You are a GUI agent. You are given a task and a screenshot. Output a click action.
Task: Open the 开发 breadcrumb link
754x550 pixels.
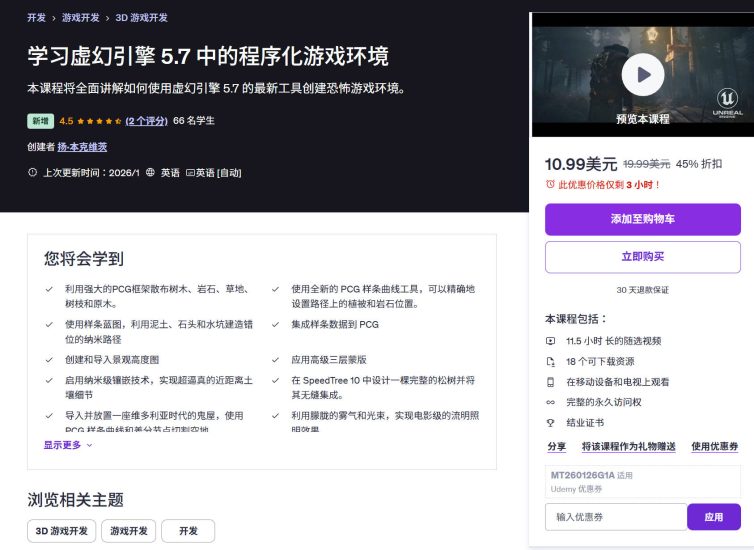(36, 18)
